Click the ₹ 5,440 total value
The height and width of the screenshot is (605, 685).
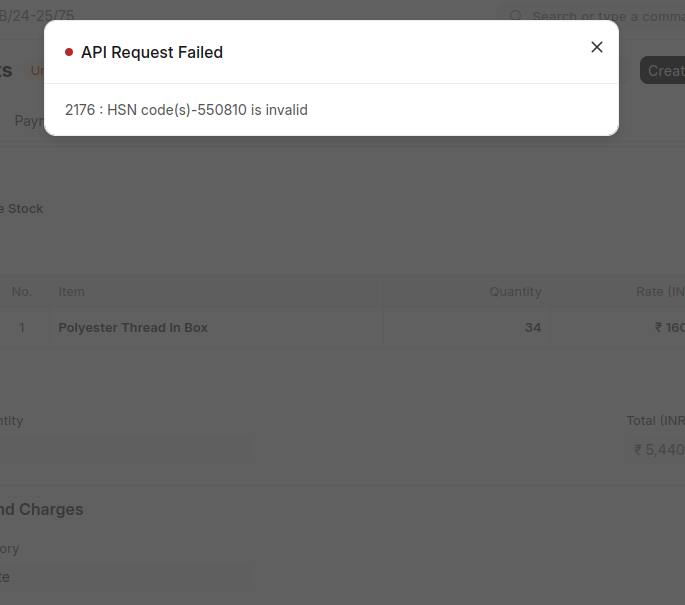[659, 449]
